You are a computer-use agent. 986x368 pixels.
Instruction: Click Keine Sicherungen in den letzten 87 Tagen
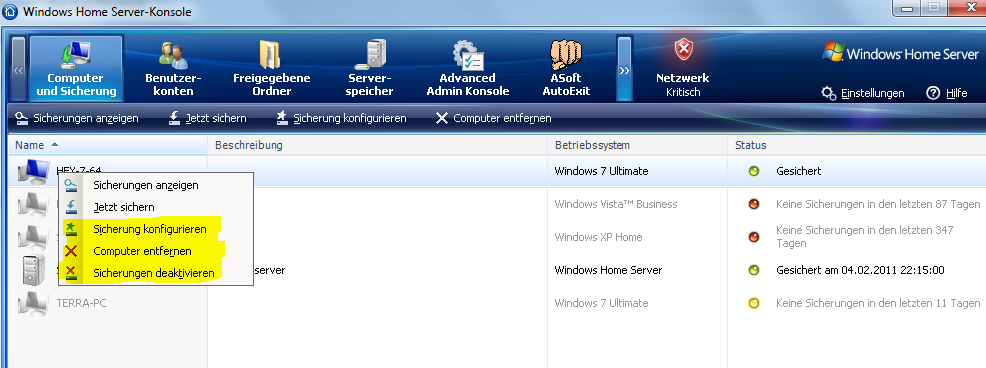878,204
